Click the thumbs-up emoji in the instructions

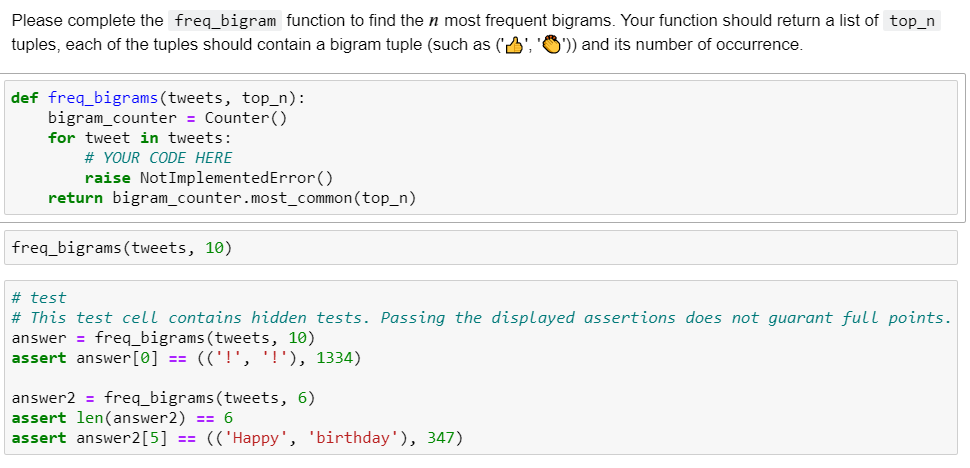(513, 46)
